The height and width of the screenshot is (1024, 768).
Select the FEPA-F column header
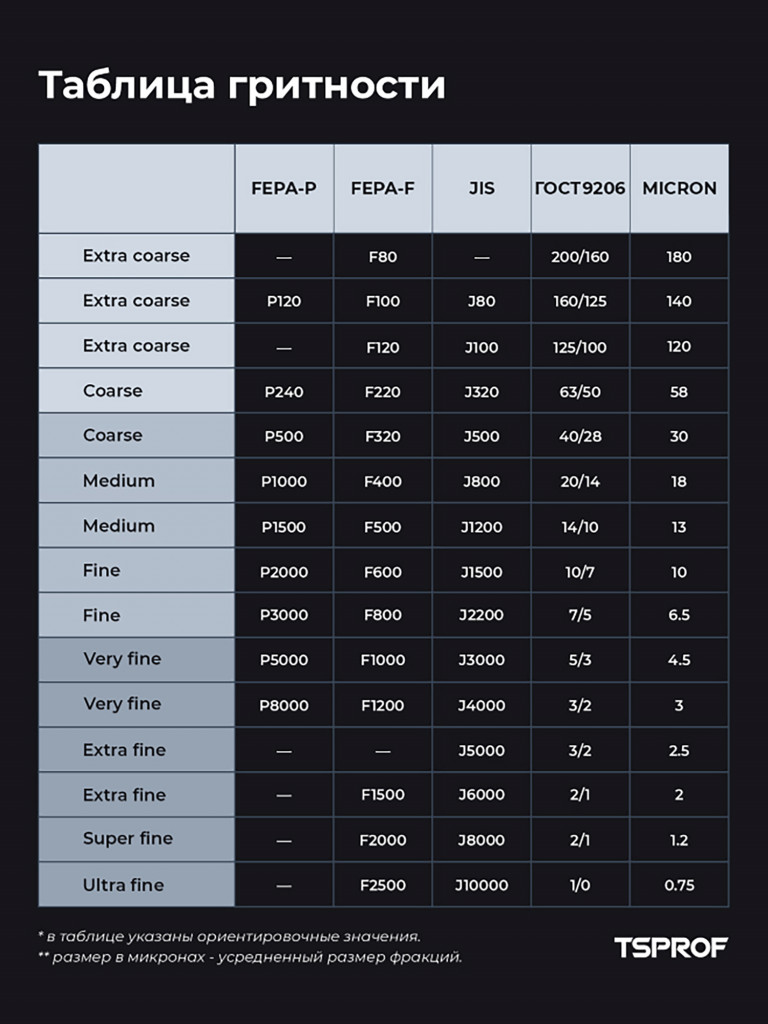tap(383, 188)
